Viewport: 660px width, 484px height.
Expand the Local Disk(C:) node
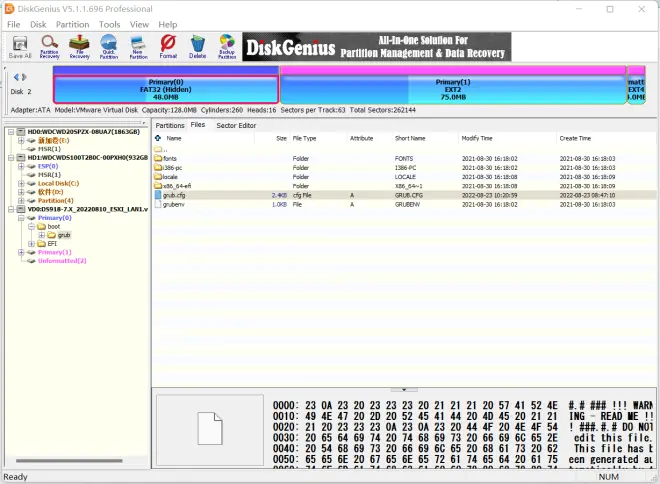(x=21, y=183)
